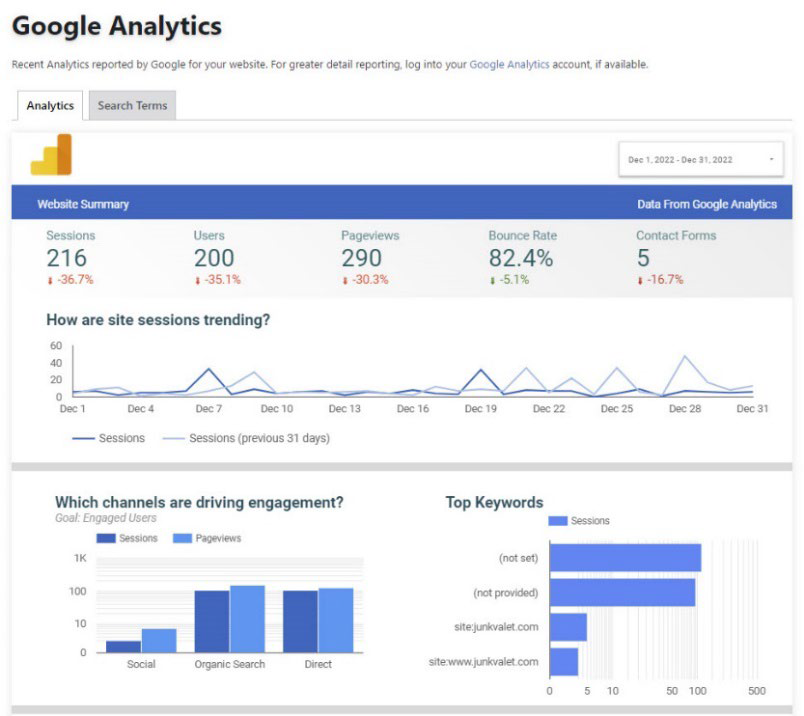
Task: Click the Sessions legend swatch under Top Keywords
Action: tap(558, 521)
